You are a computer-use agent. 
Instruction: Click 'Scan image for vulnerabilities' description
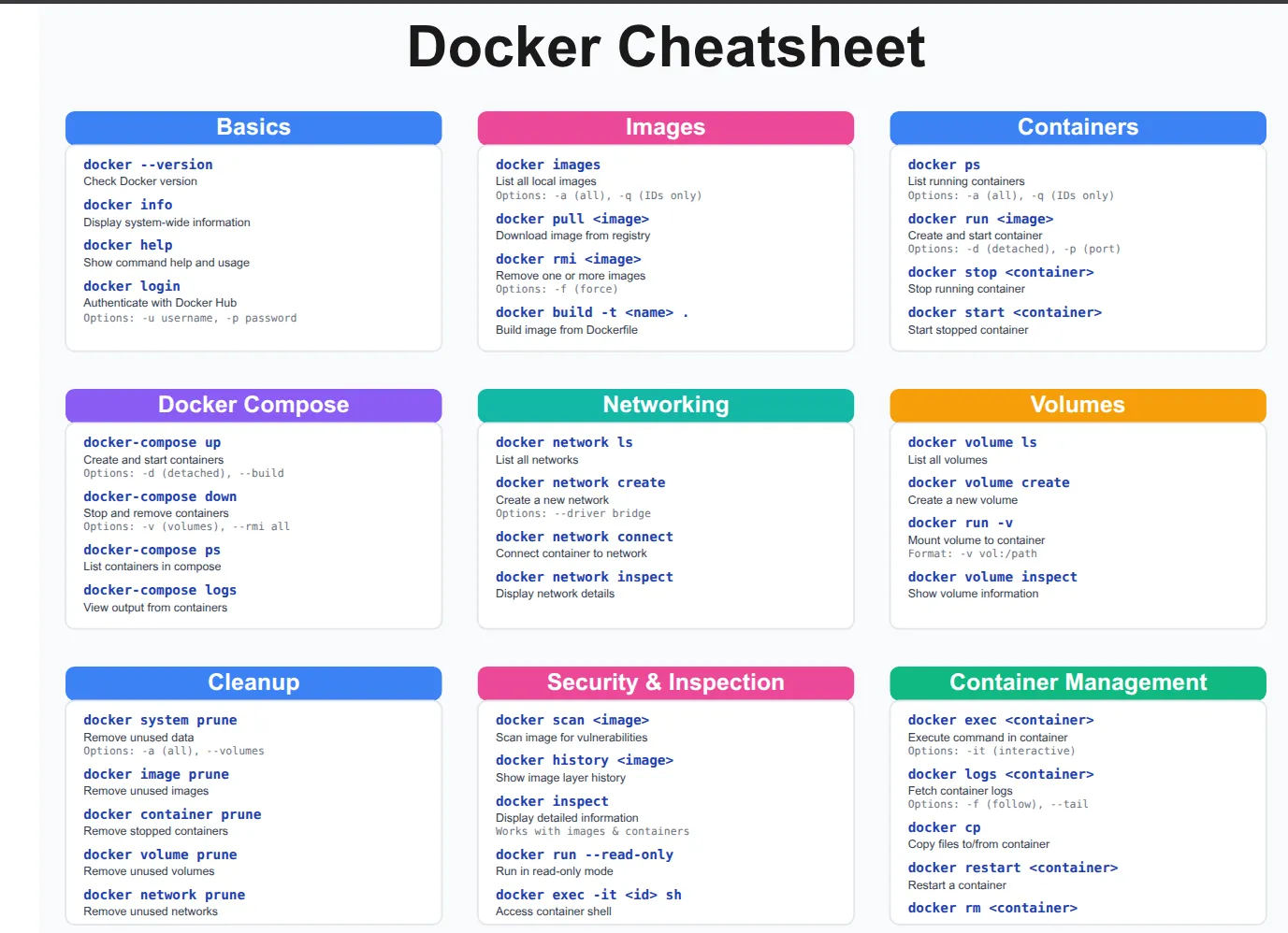click(x=572, y=738)
